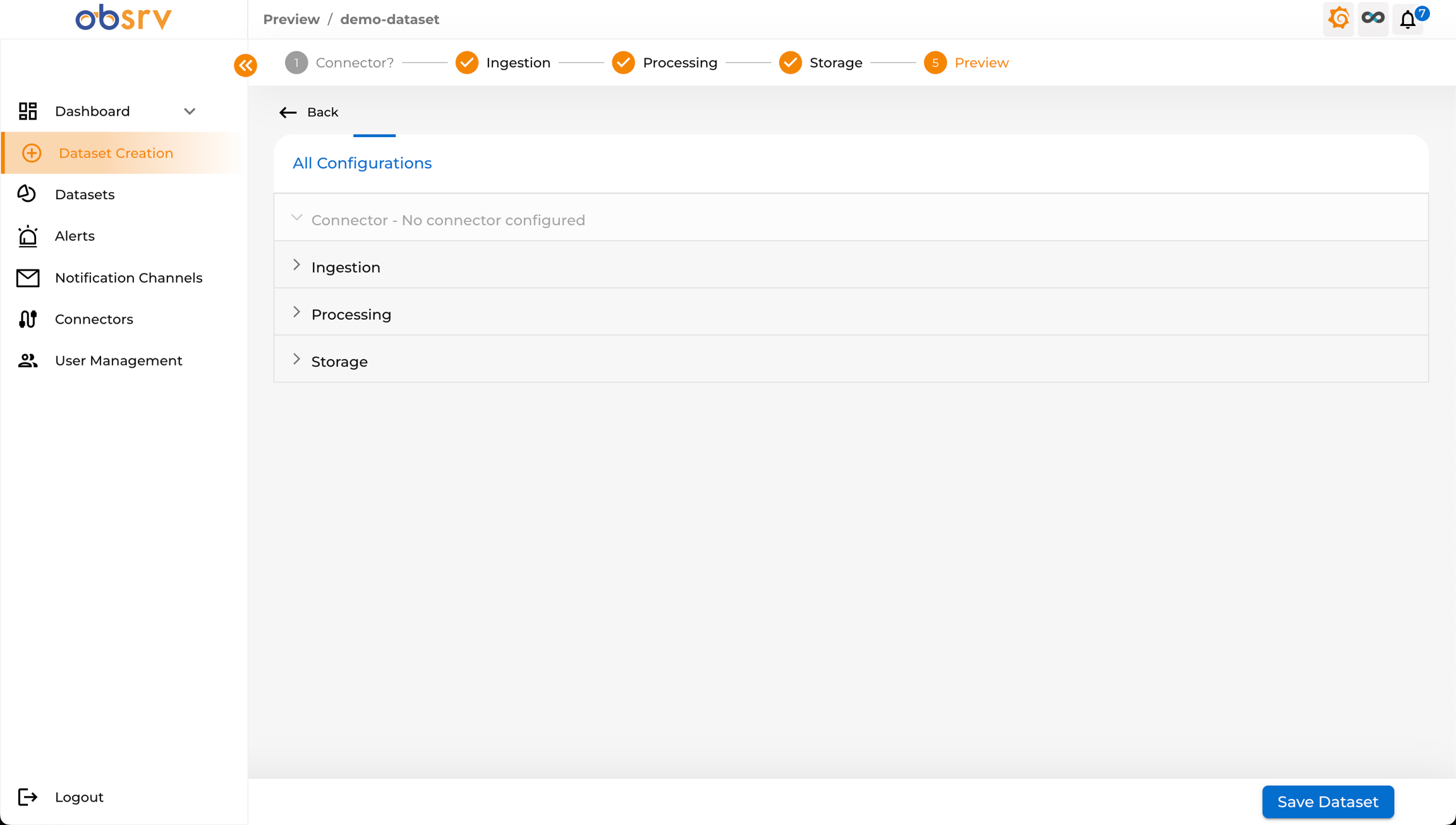
Task: Click demo-dataset in the breadcrumb
Action: pos(390,20)
